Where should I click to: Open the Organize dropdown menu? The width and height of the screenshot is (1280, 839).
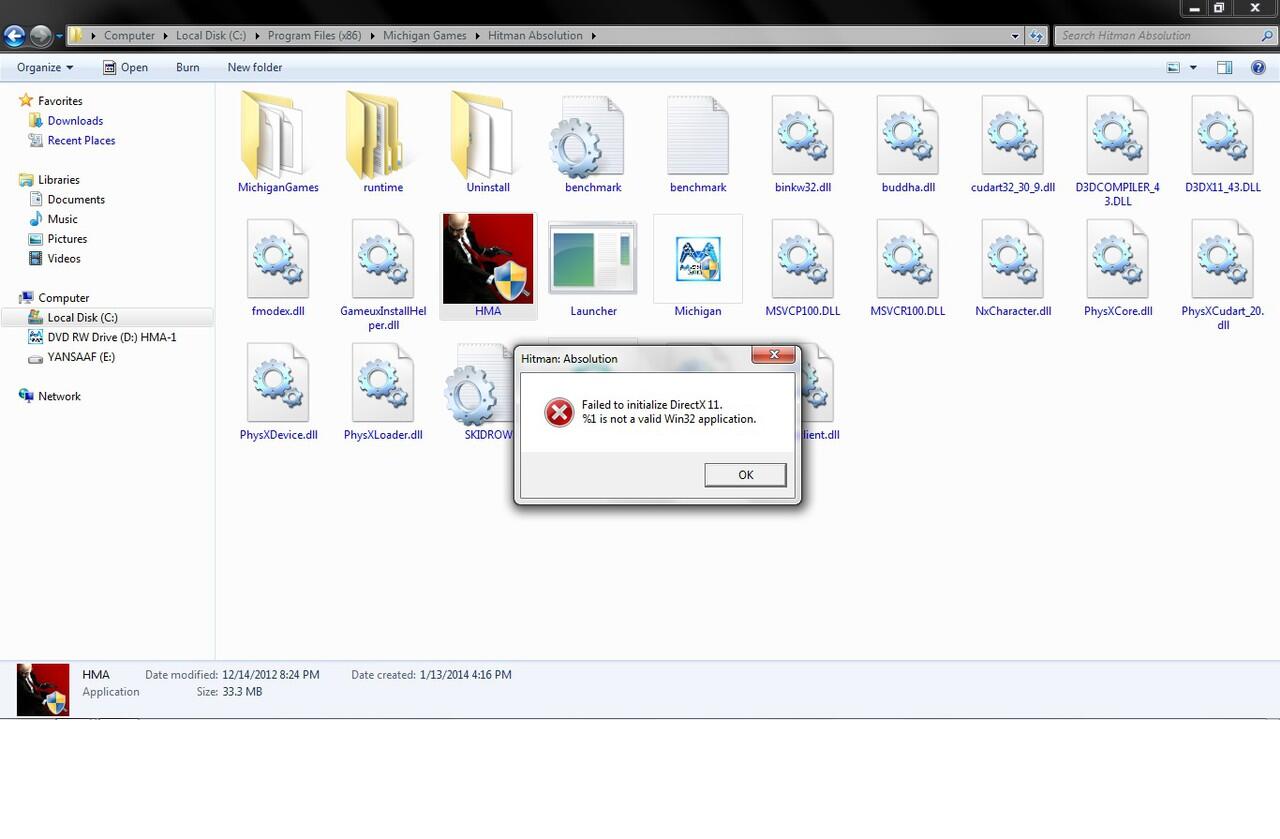pos(45,67)
